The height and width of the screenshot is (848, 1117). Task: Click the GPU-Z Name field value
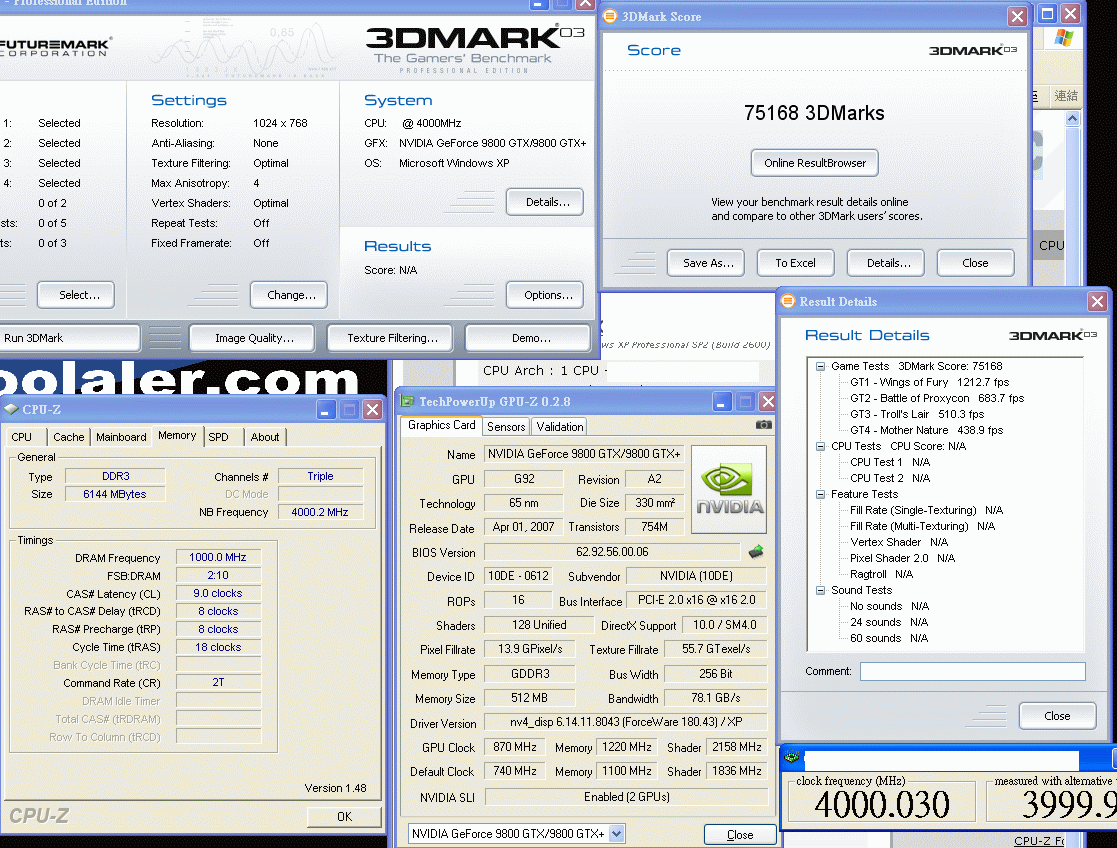(x=583, y=453)
